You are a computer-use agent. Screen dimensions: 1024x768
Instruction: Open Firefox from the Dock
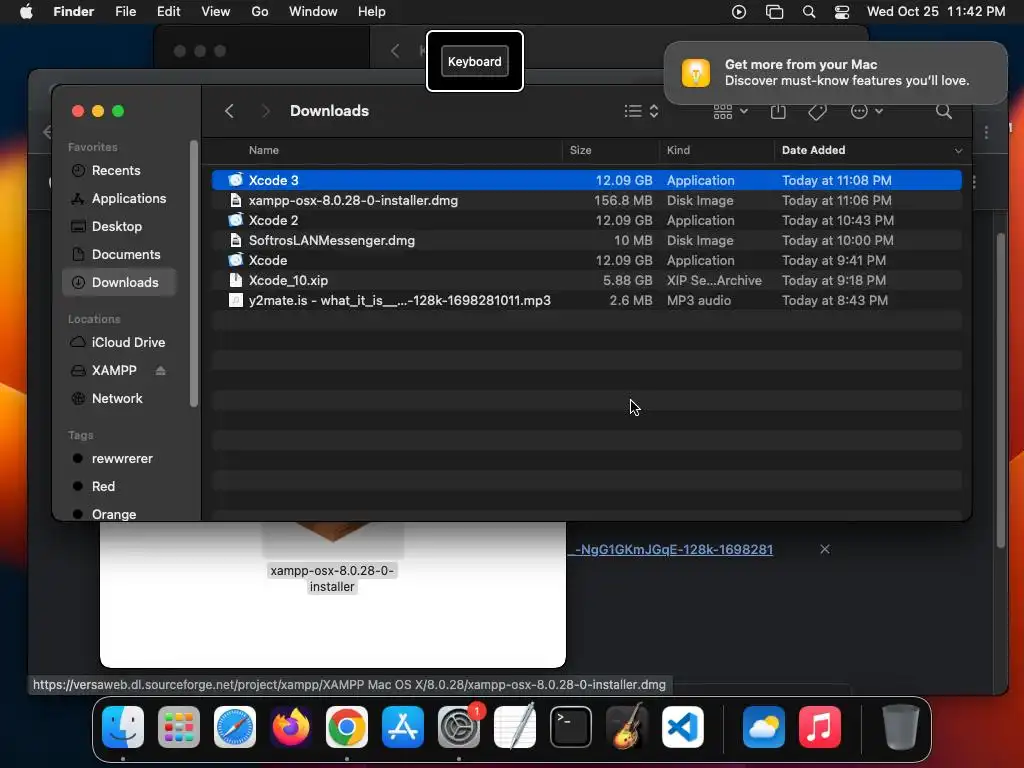click(291, 727)
